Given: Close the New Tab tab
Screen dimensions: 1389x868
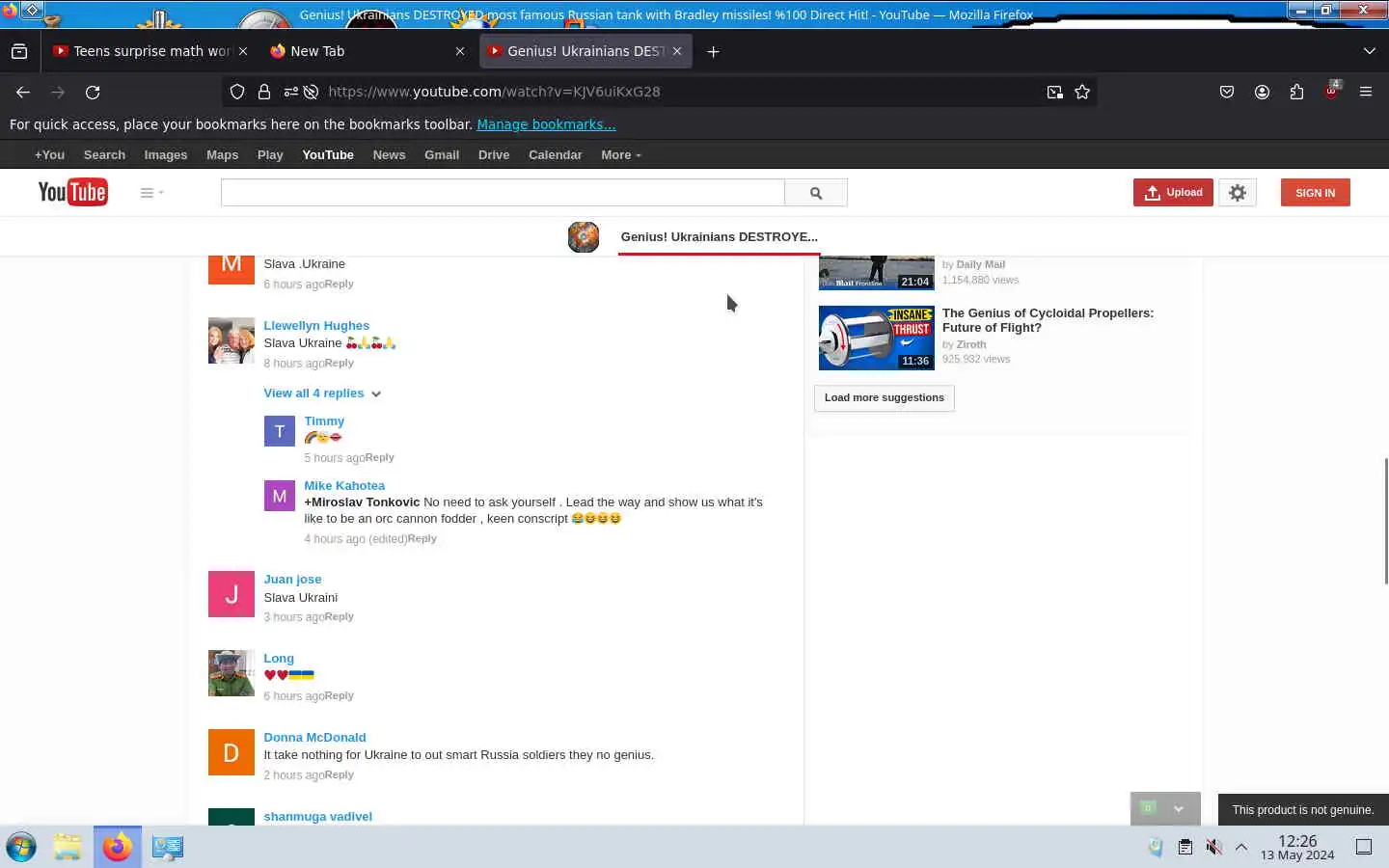Looking at the screenshot, I should click(x=460, y=51).
